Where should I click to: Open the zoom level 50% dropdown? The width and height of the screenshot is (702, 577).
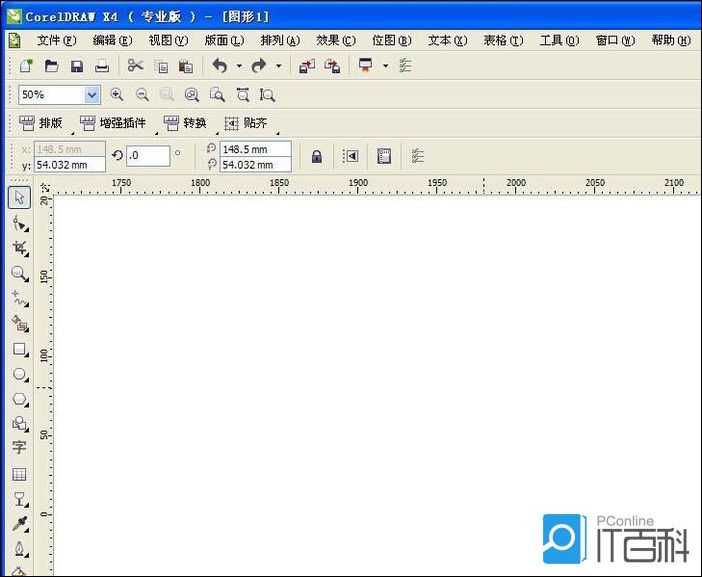[92, 95]
